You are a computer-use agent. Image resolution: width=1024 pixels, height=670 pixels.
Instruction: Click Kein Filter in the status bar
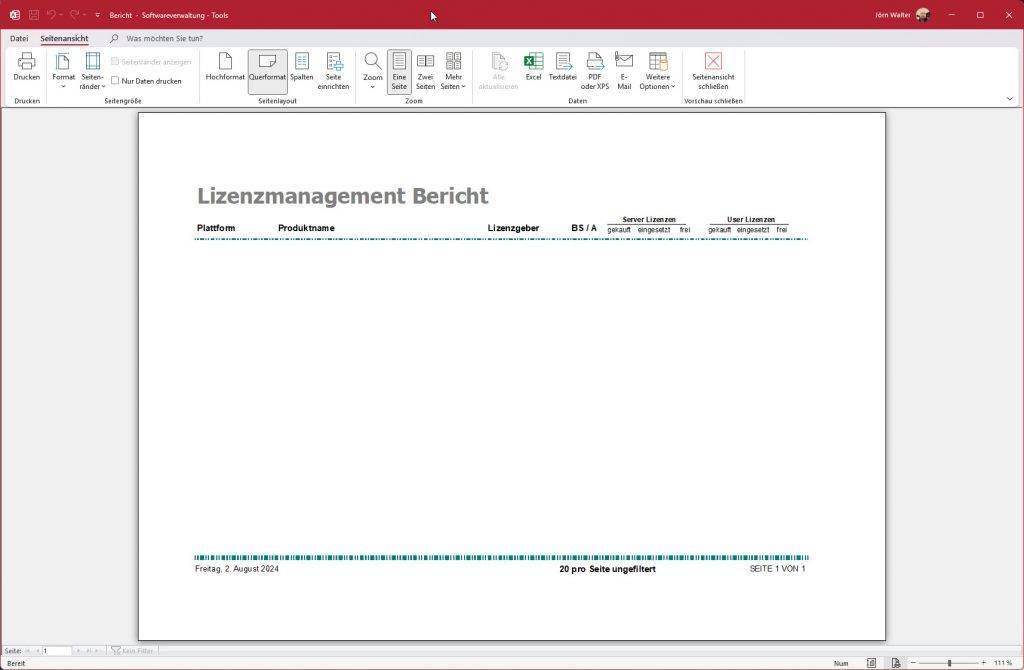click(x=133, y=650)
